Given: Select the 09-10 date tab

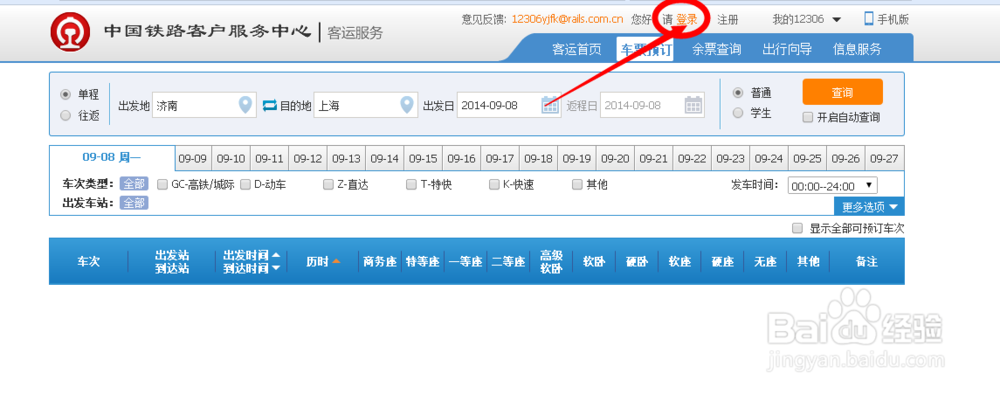Looking at the screenshot, I should (x=231, y=159).
